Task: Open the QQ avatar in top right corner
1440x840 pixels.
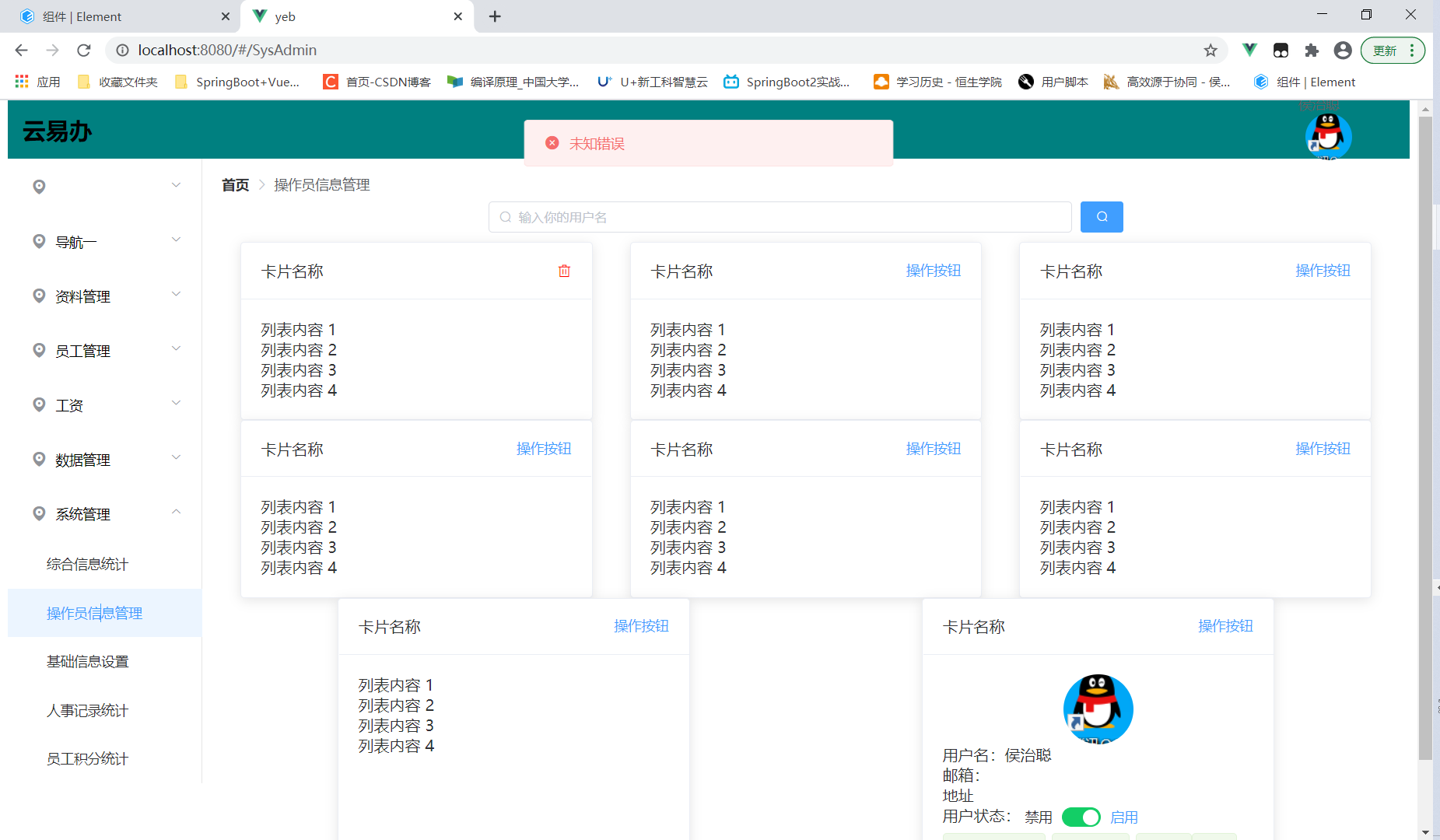Action: [x=1328, y=135]
